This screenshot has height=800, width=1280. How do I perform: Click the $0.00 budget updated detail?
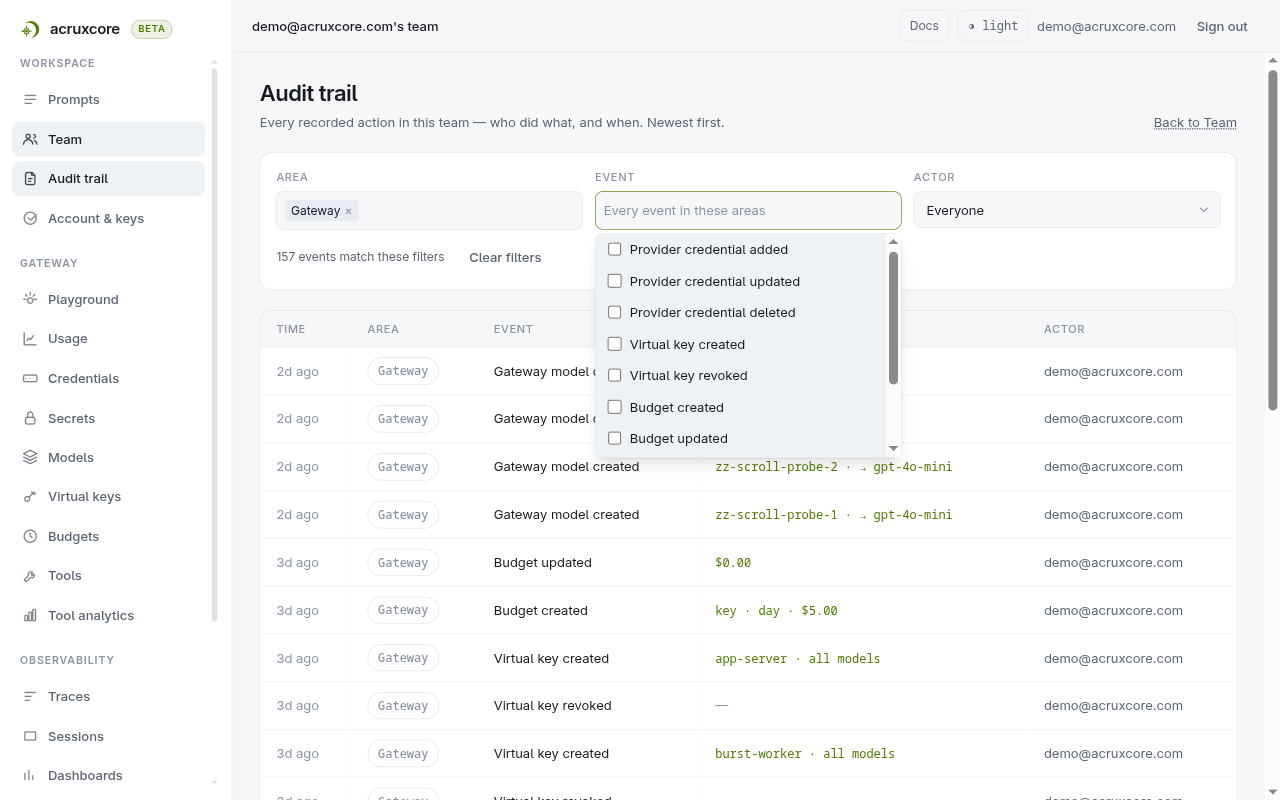(733, 562)
